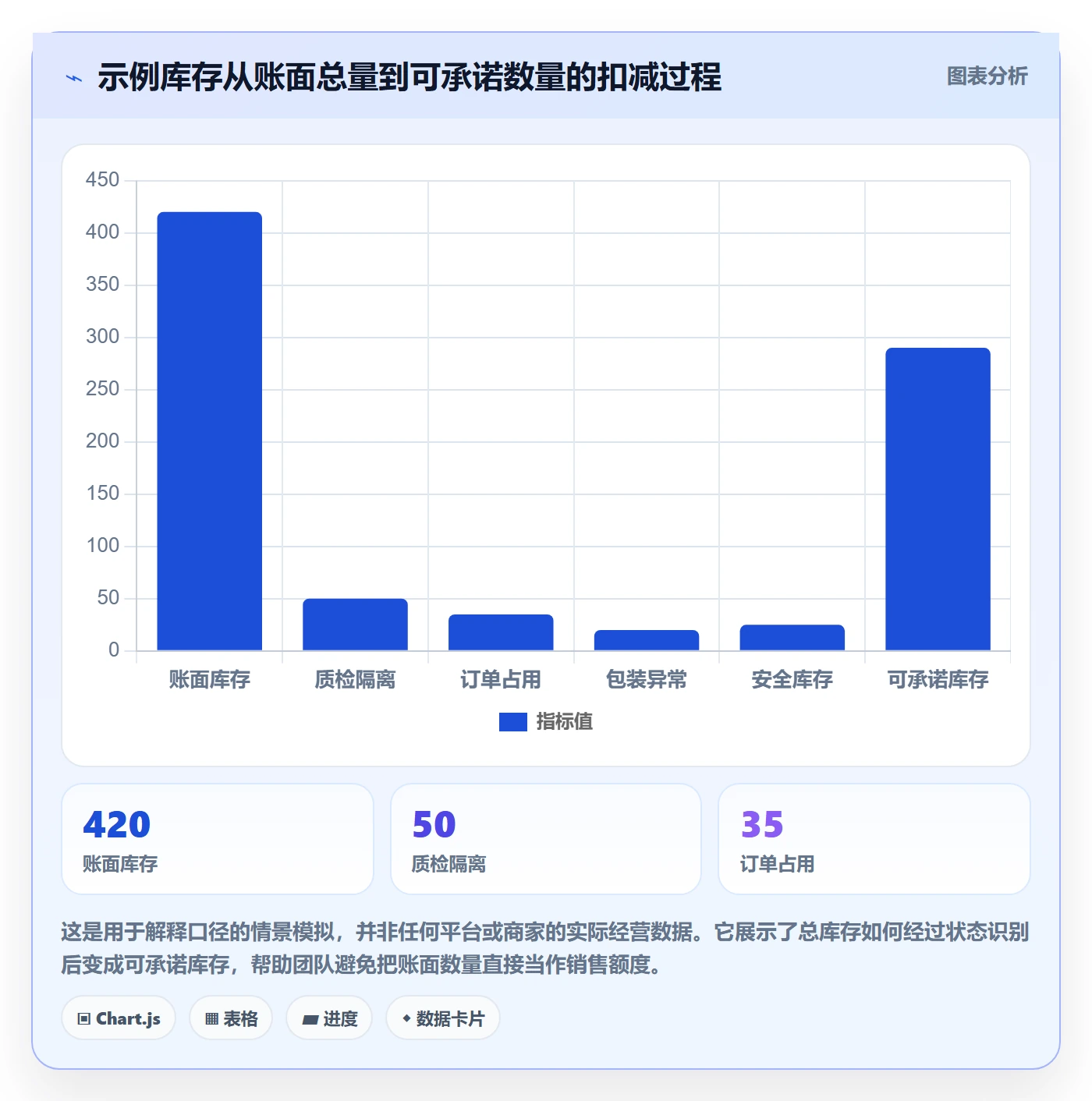Viewport: 1092px width, 1101px height.
Task: Click the Chart.js tag chip
Action: 119,1018
